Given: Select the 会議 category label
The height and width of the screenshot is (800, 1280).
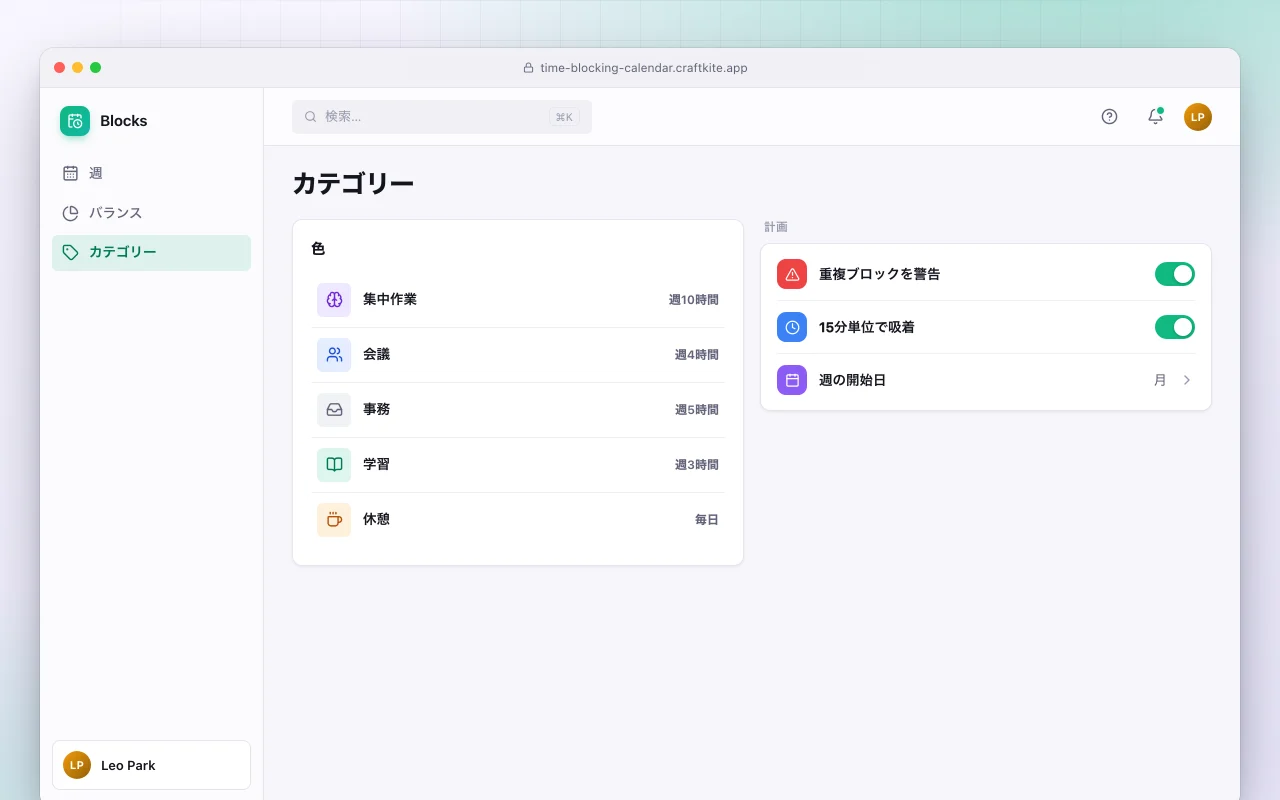Looking at the screenshot, I should [x=377, y=355].
